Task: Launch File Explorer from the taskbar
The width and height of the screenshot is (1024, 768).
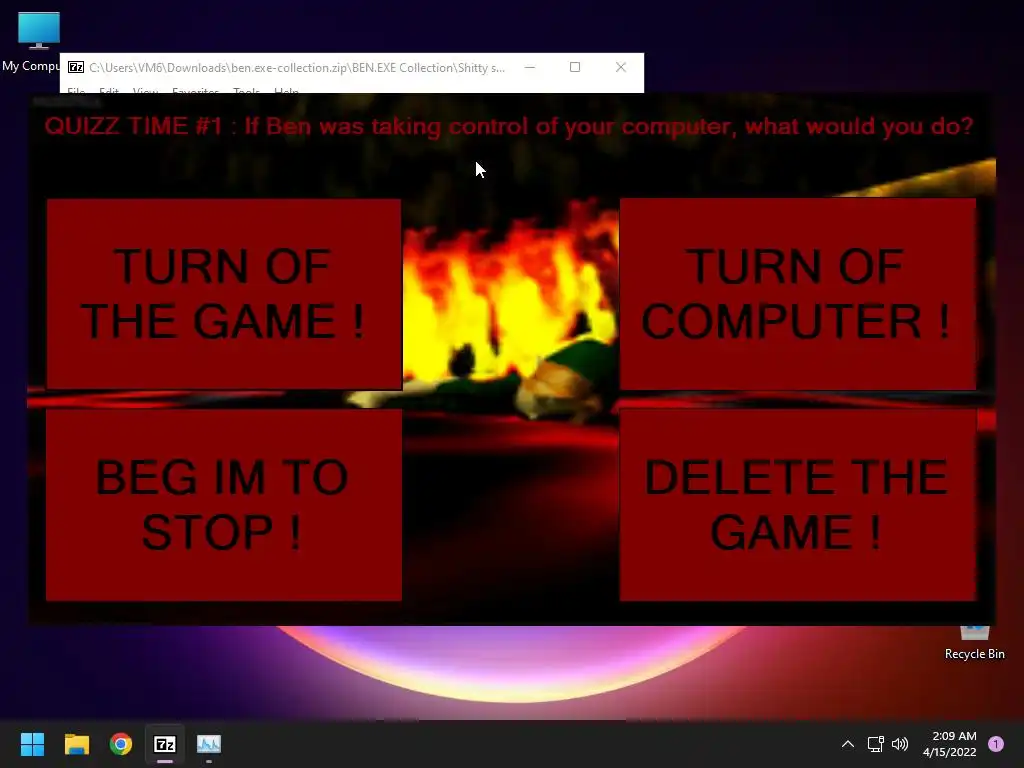Action: 76,744
